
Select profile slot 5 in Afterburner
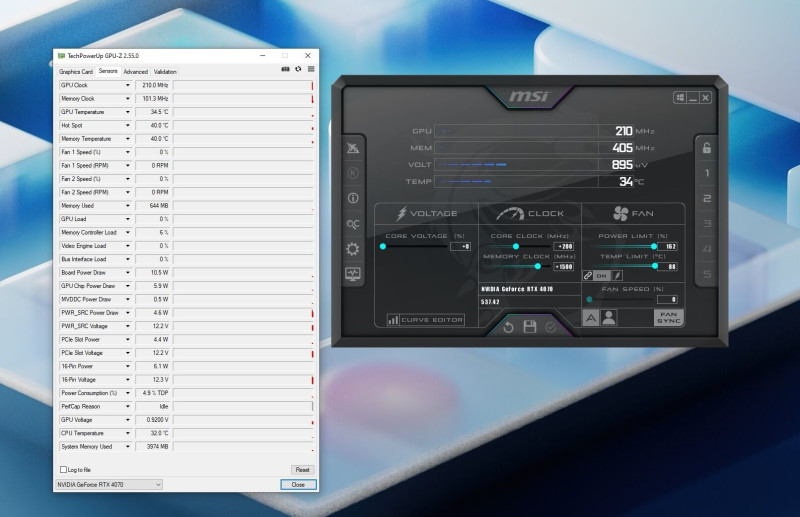click(707, 274)
